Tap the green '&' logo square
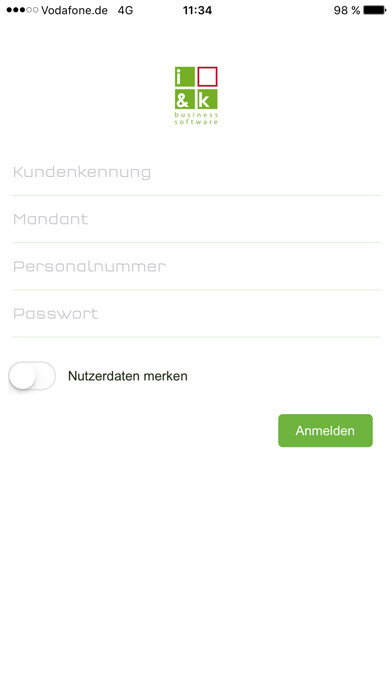This screenshot has width=392, height=696. 185,99
